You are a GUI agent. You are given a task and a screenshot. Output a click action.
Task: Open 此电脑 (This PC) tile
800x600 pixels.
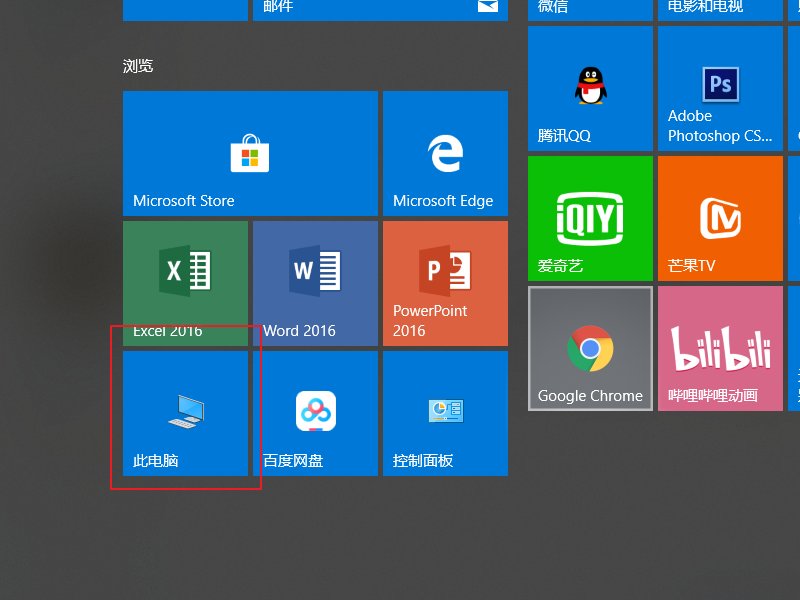pos(185,413)
